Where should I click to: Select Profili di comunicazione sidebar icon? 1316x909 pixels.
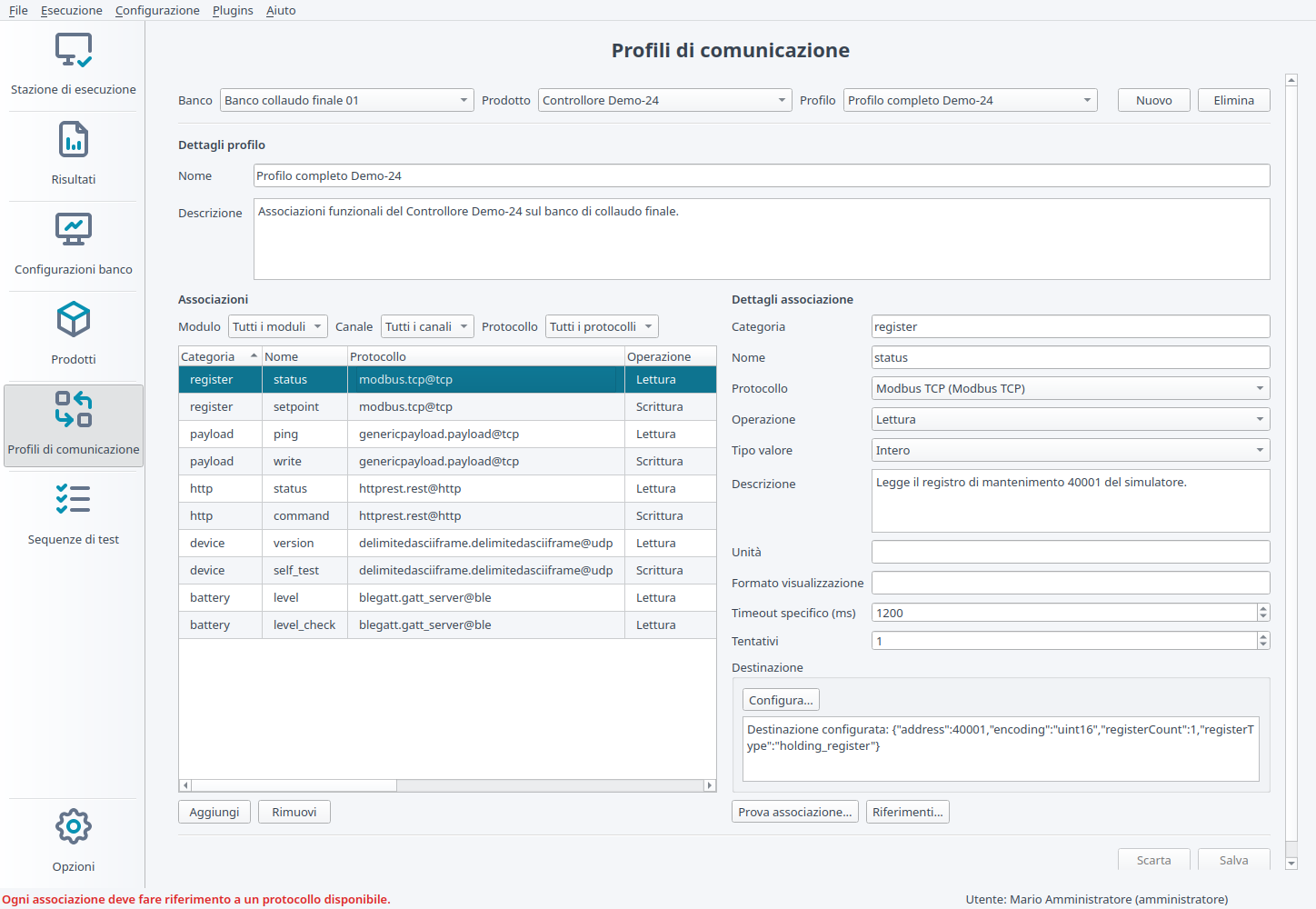coord(74,409)
